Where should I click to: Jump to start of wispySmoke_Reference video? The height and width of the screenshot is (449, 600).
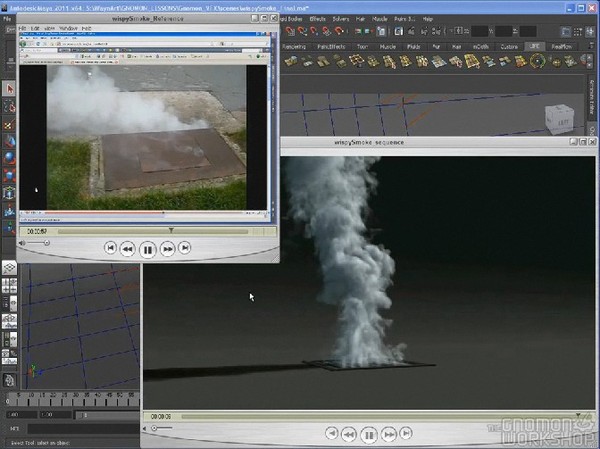(110, 248)
